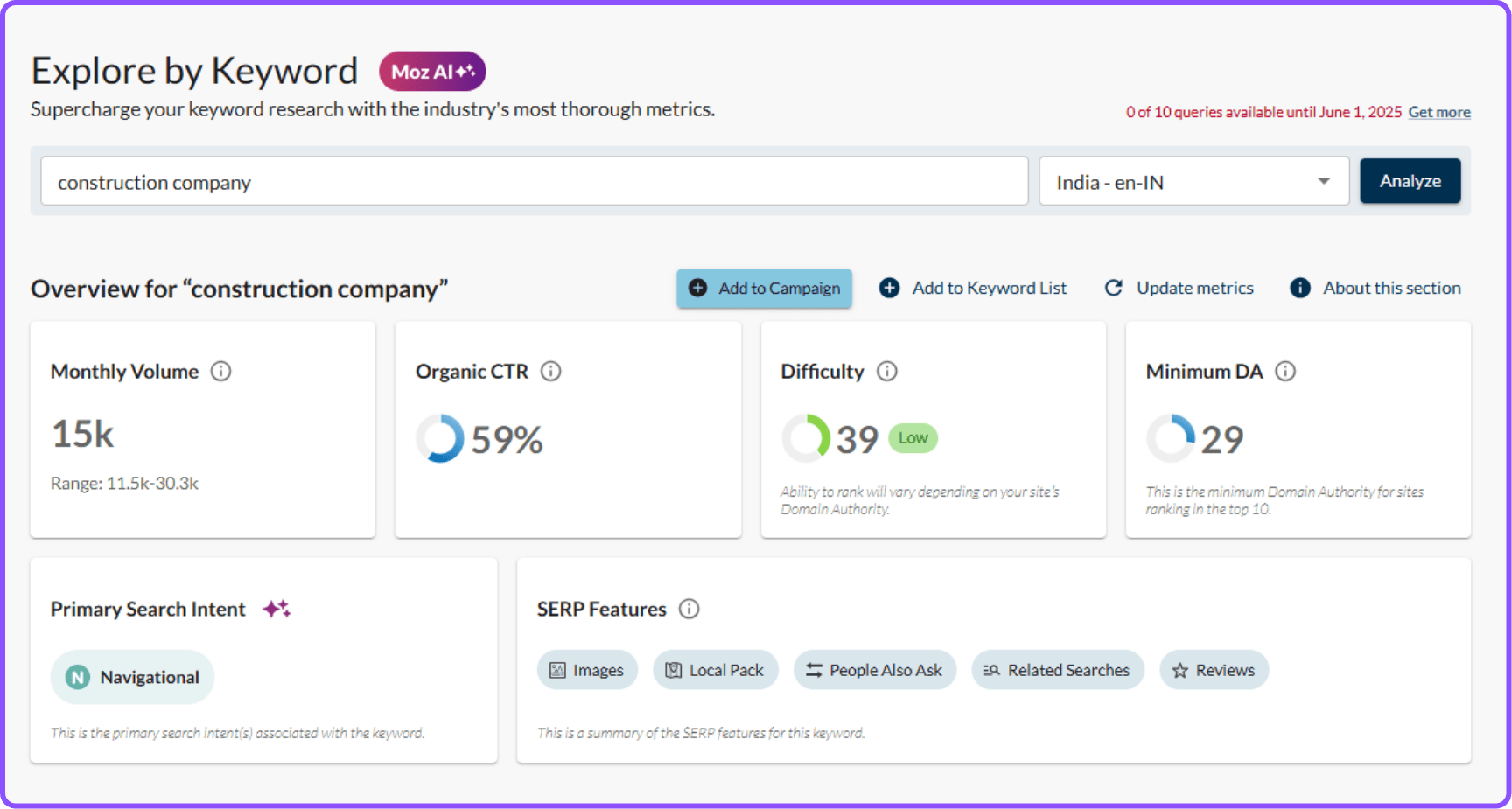Click the construction company keyword input field

pyautogui.click(x=535, y=182)
